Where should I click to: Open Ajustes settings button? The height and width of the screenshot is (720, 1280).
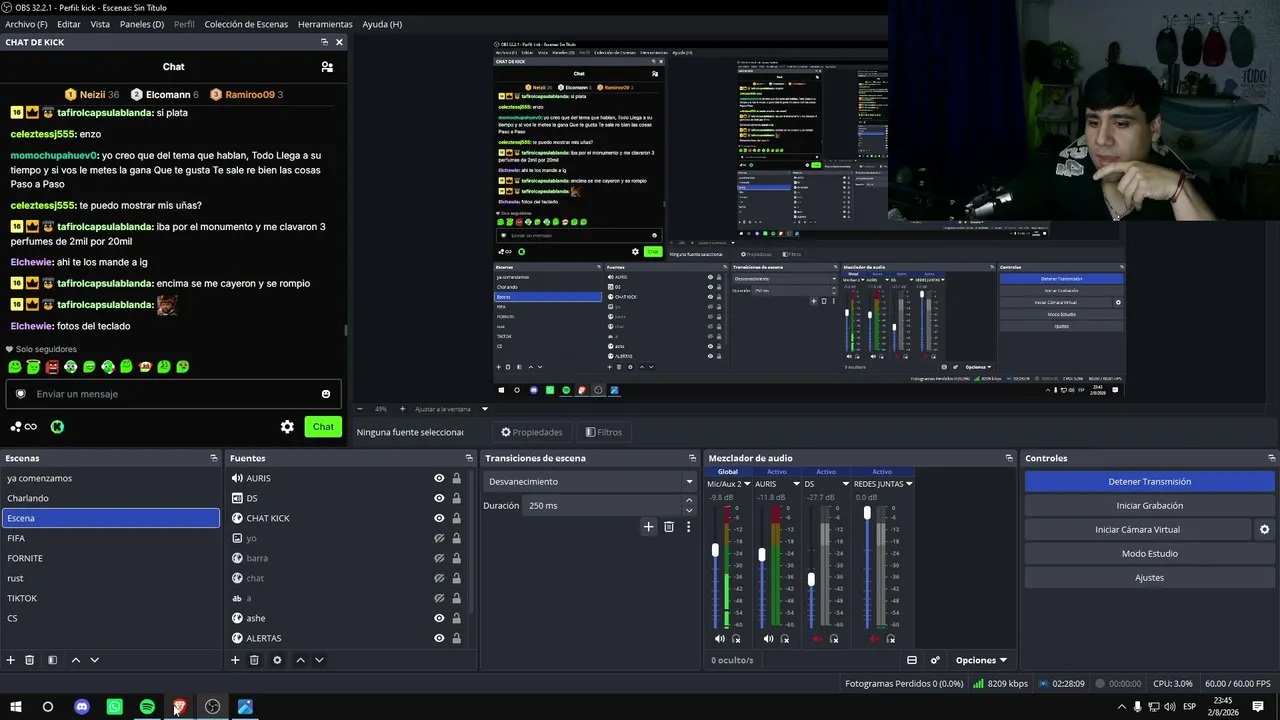tap(1149, 578)
